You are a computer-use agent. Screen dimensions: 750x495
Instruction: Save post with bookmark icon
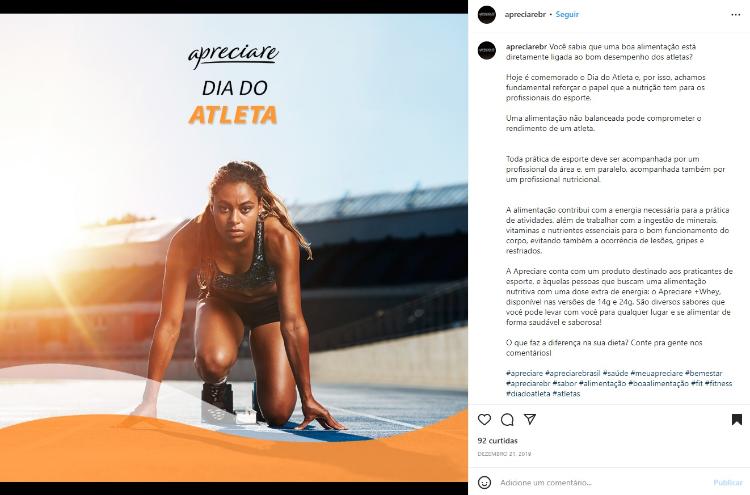point(737,419)
